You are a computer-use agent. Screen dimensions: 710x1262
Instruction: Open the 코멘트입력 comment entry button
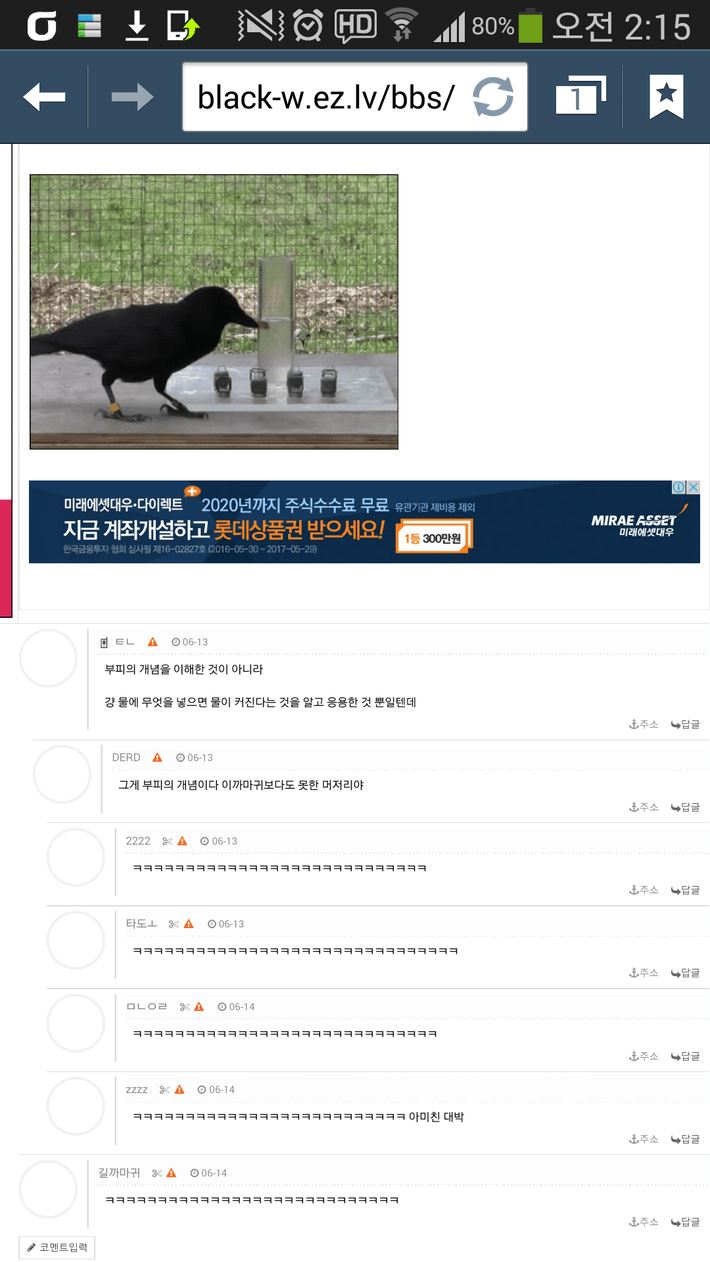click(x=57, y=1247)
